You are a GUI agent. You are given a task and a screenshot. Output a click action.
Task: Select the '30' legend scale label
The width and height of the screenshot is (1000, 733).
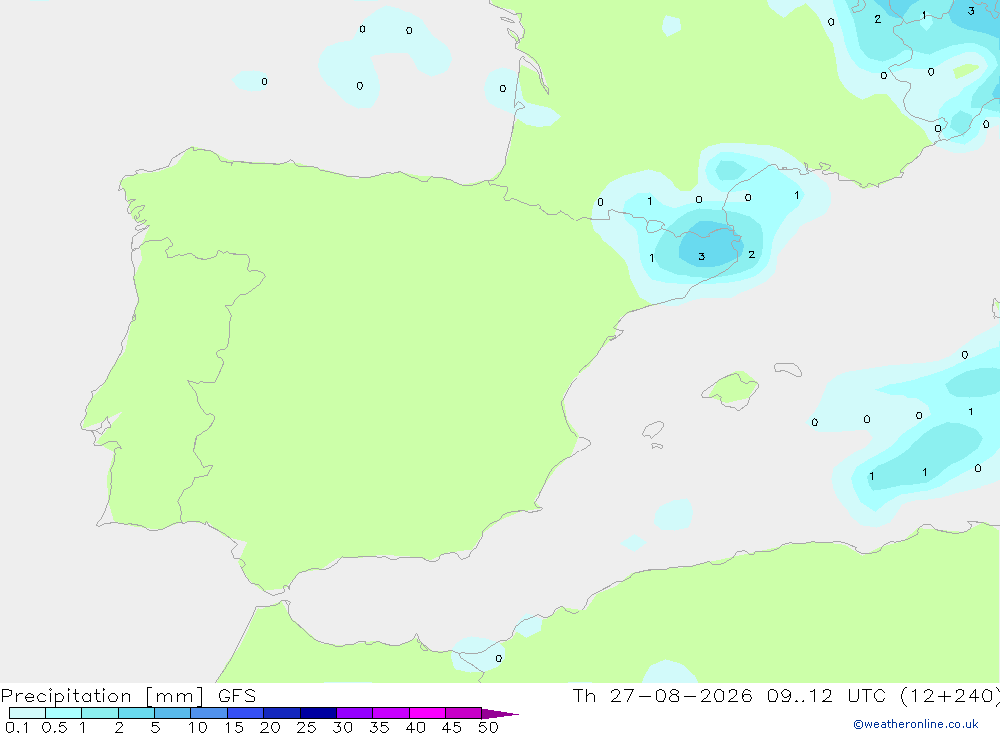(343, 727)
